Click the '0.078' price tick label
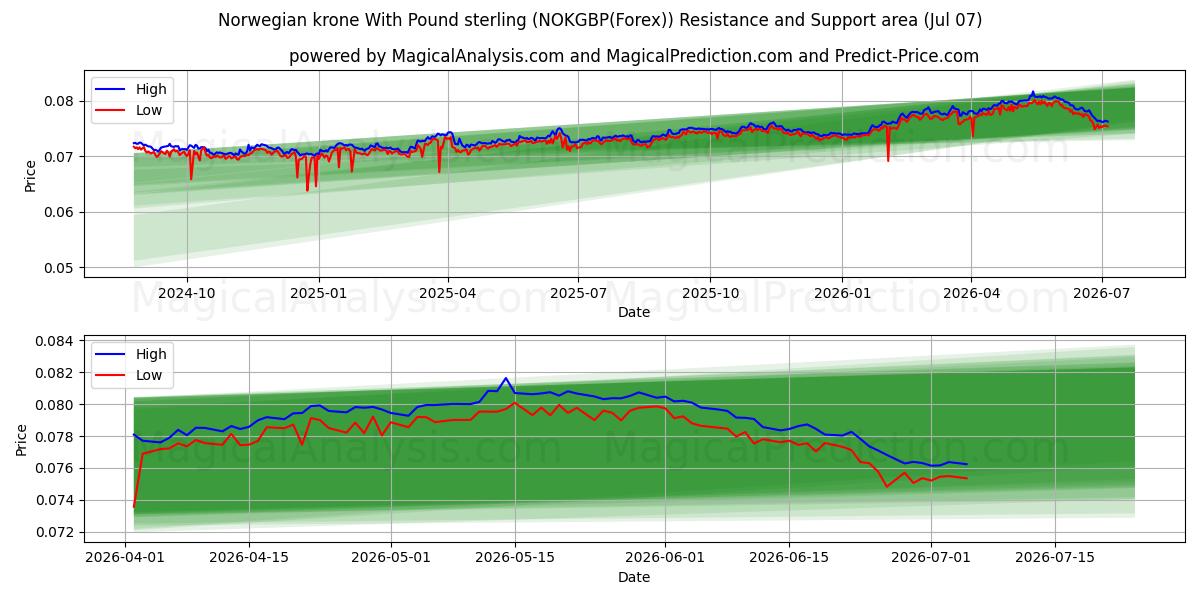This screenshot has height=600, width=1200. point(57,437)
